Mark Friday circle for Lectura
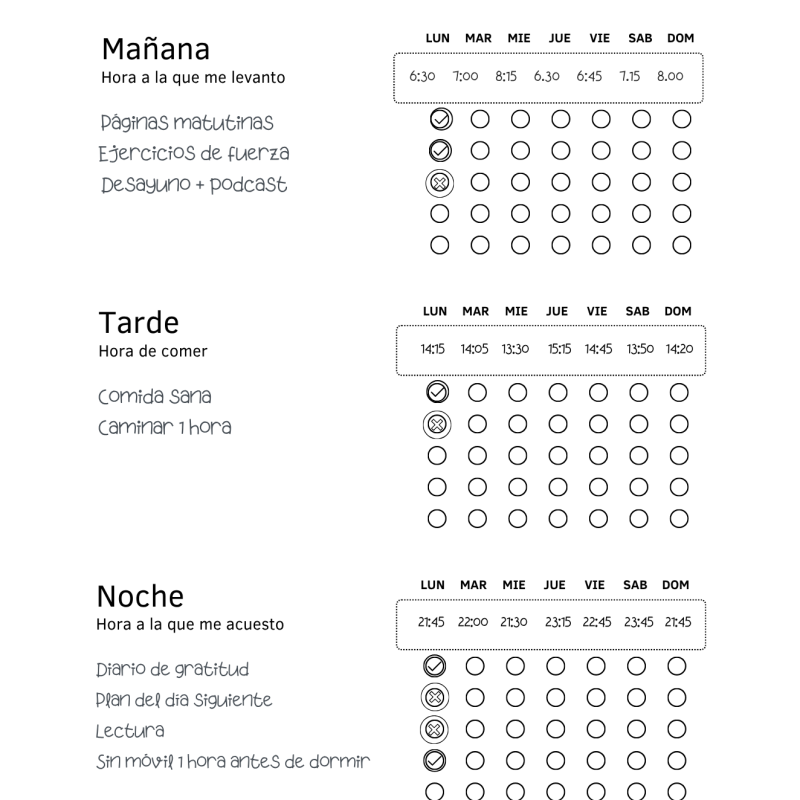 [x=596, y=729]
